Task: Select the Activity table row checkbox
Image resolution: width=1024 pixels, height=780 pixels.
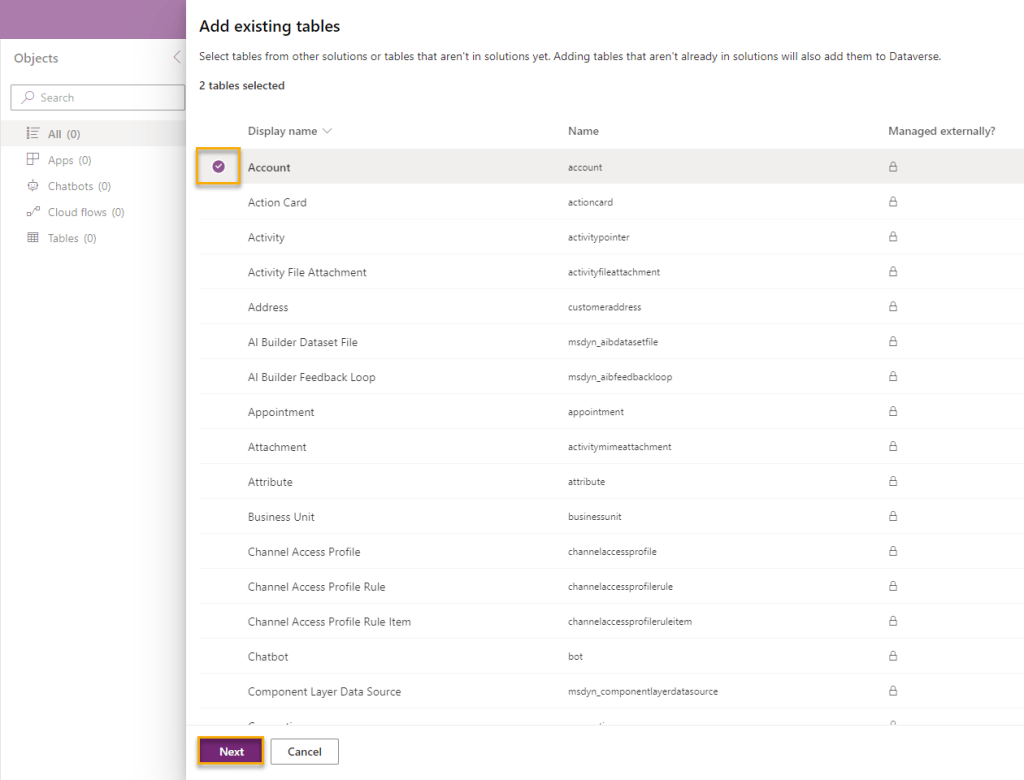Action: tap(218, 237)
